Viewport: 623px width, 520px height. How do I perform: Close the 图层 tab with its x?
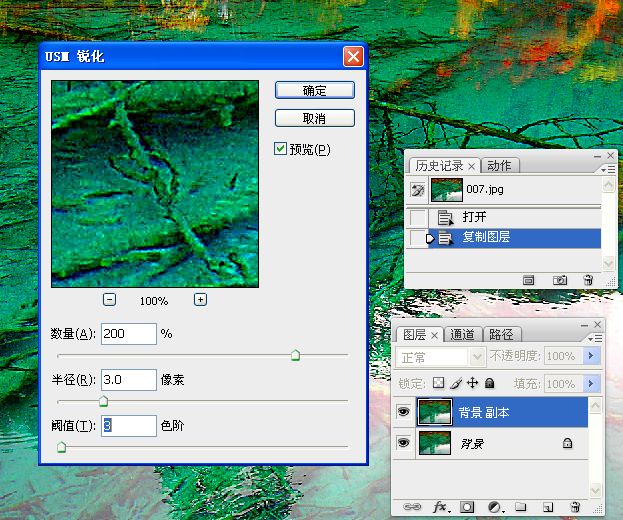point(435,335)
